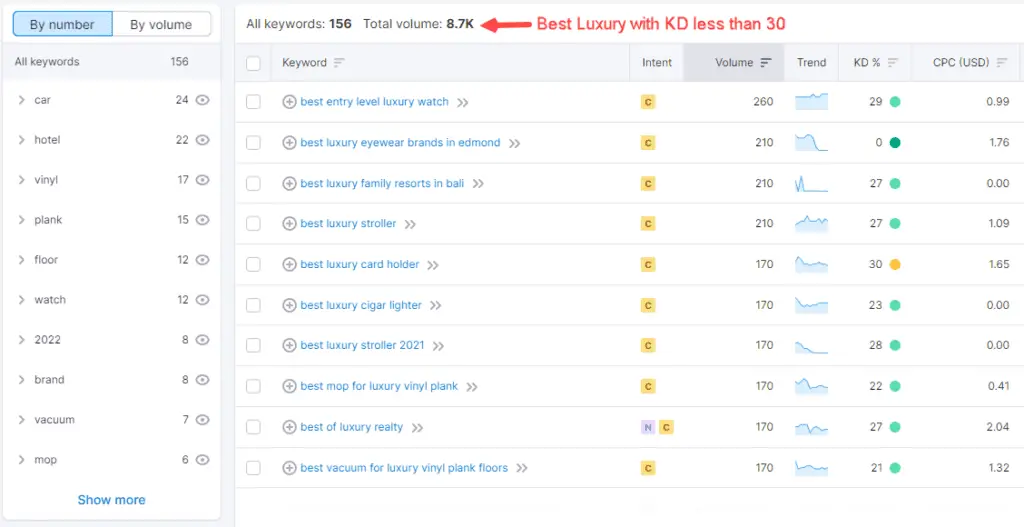
Task: Sort by Keyword column sort icon
Action: [x=339, y=63]
